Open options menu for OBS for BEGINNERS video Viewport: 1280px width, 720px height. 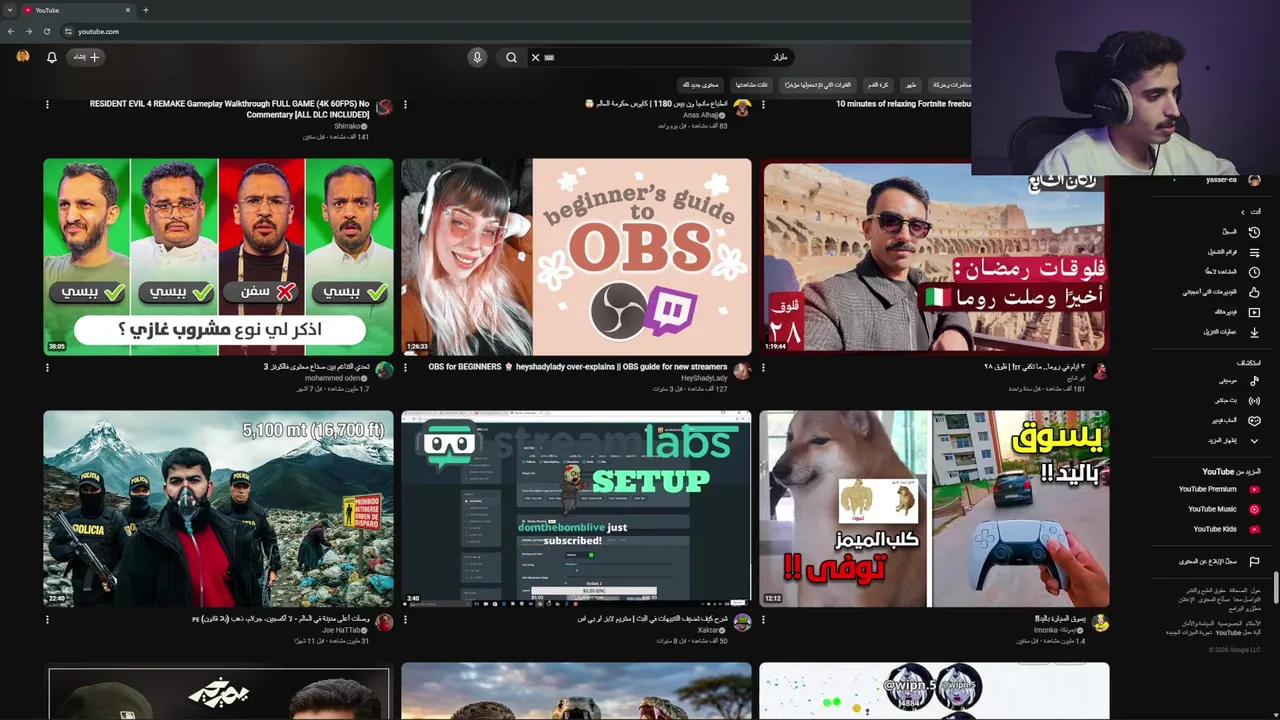tap(405, 367)
